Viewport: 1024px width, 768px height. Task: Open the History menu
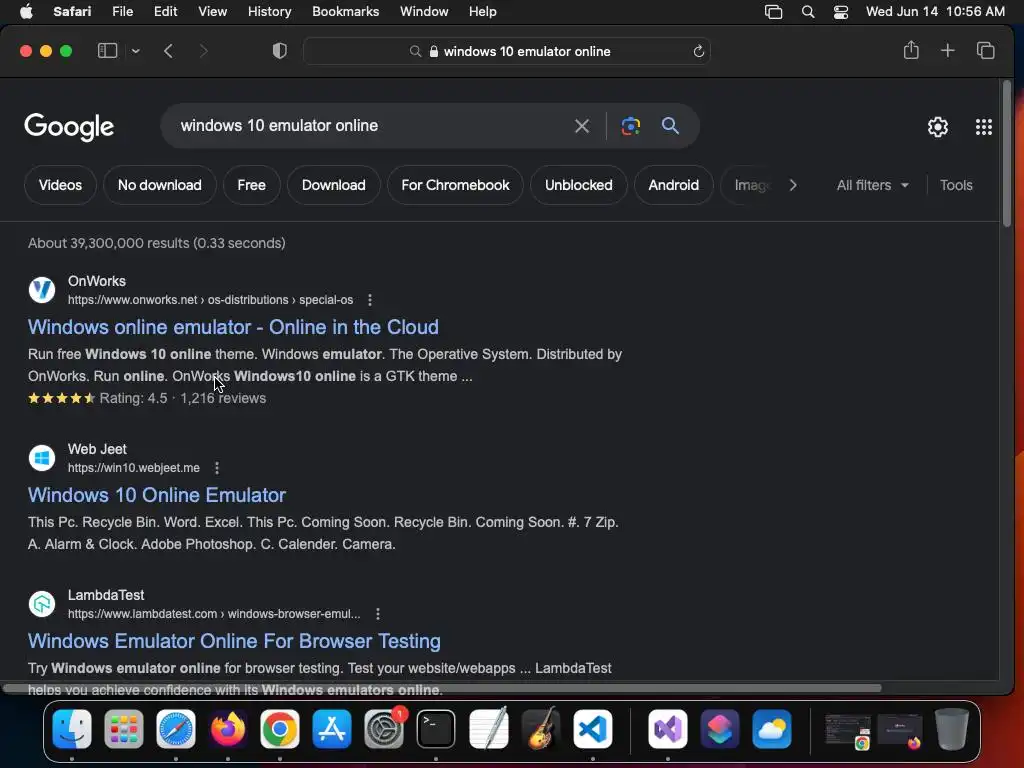(x=269, y=12)
